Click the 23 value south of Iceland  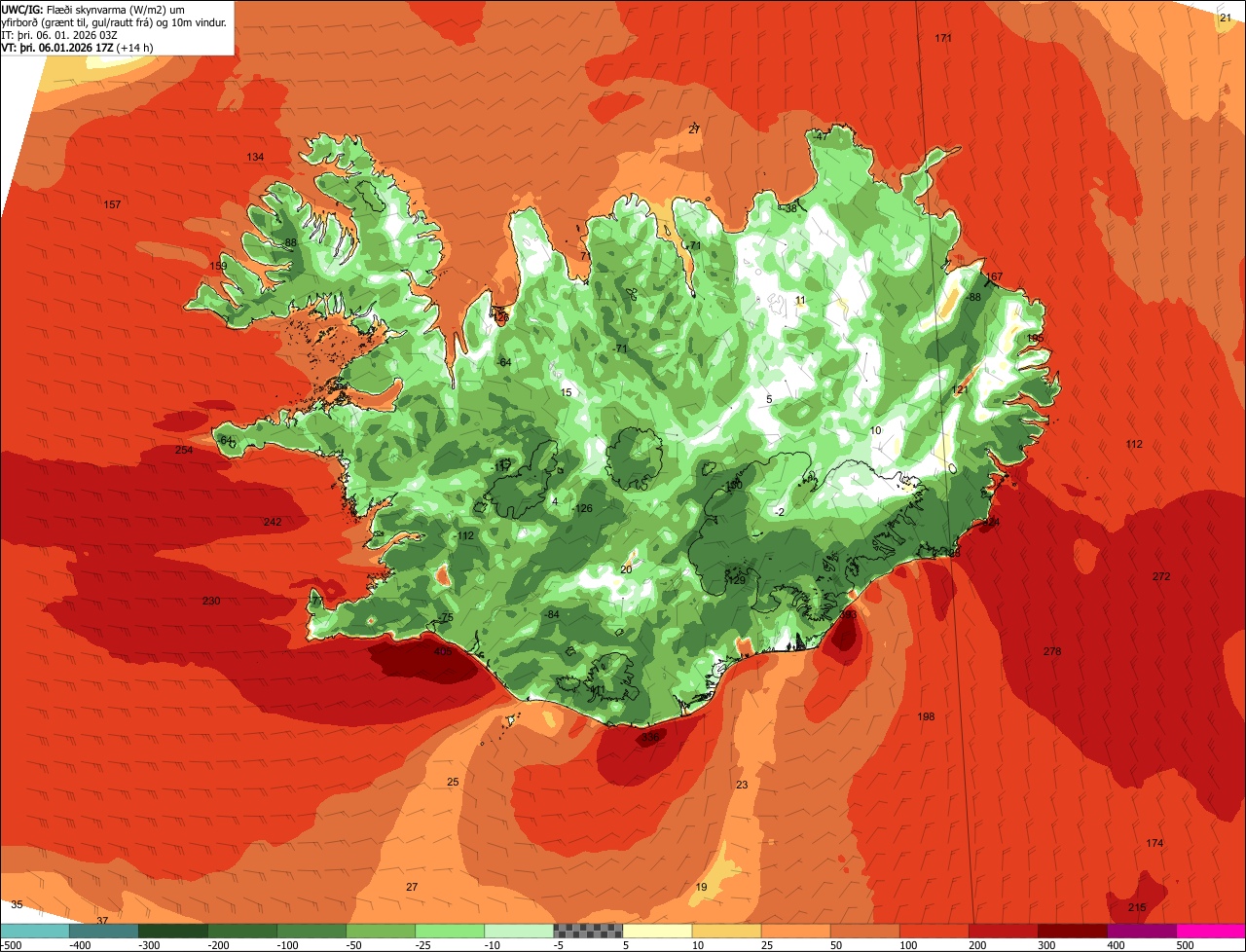click(742, 785)
